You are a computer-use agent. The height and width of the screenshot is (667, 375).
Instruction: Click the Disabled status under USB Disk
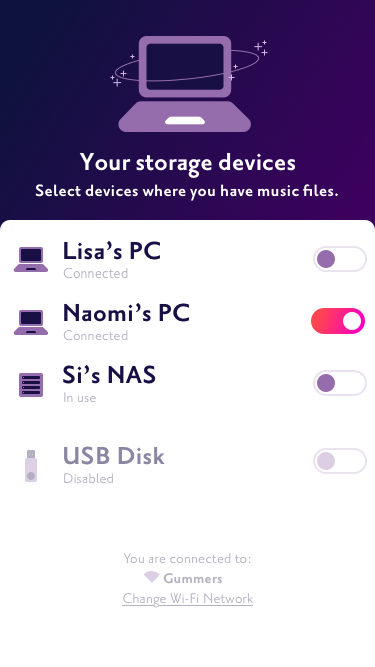tap(88, 478)
